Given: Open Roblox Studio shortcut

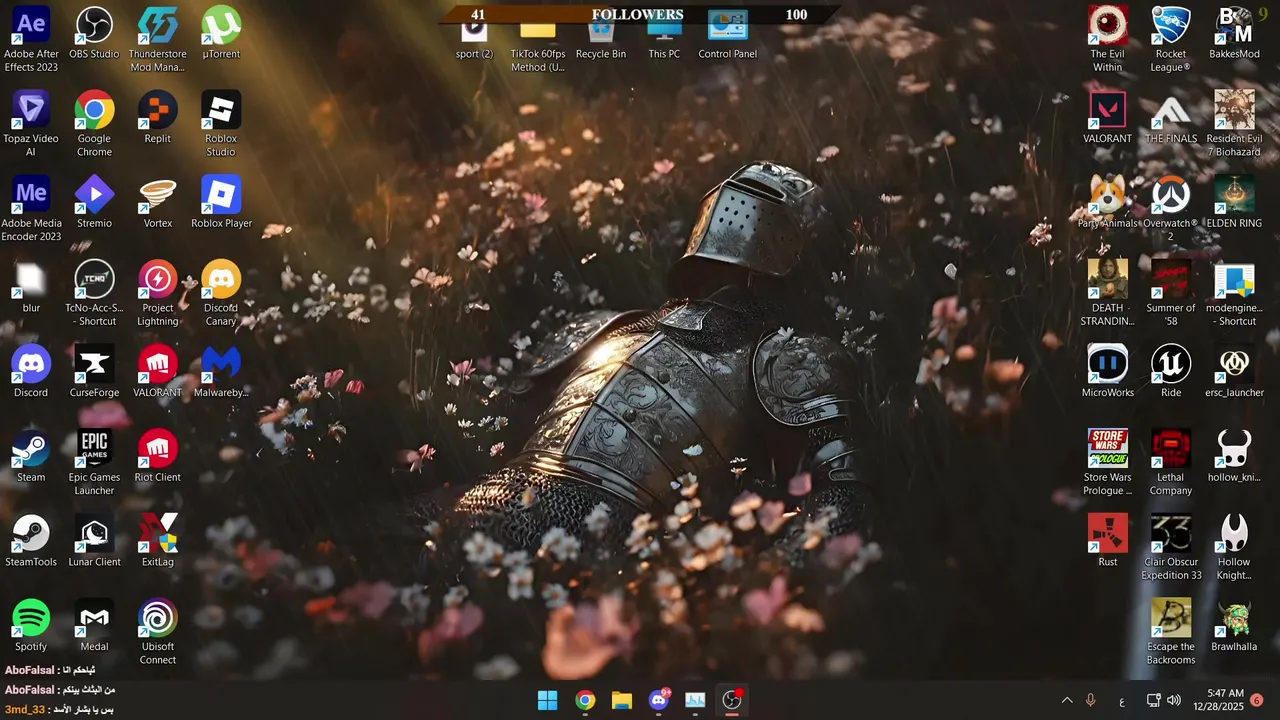Looking at the screenshot, I should (x=221, y=124).
